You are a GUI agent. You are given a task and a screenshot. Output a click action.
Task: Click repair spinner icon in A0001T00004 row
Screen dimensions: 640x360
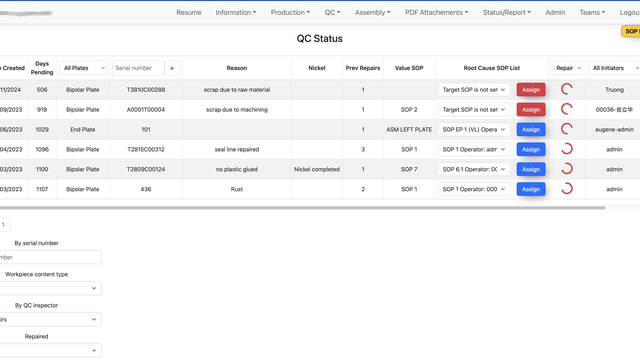coord(567,109)
